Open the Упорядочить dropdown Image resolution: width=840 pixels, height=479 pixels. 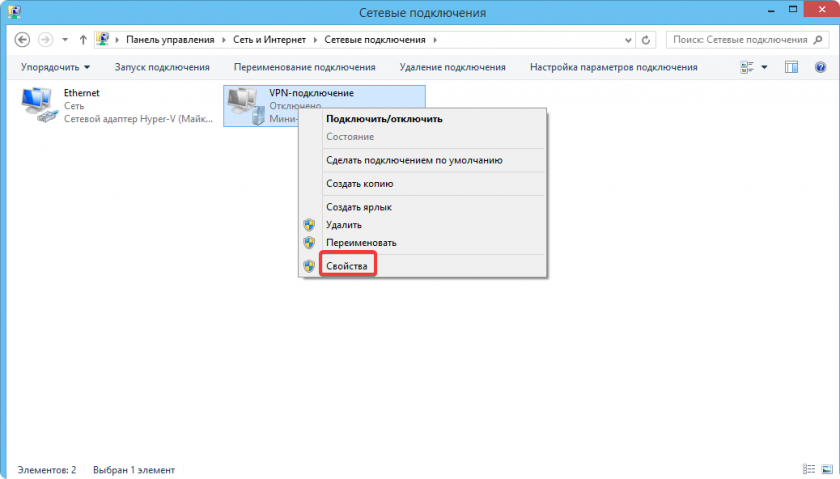tap(54, 67)
